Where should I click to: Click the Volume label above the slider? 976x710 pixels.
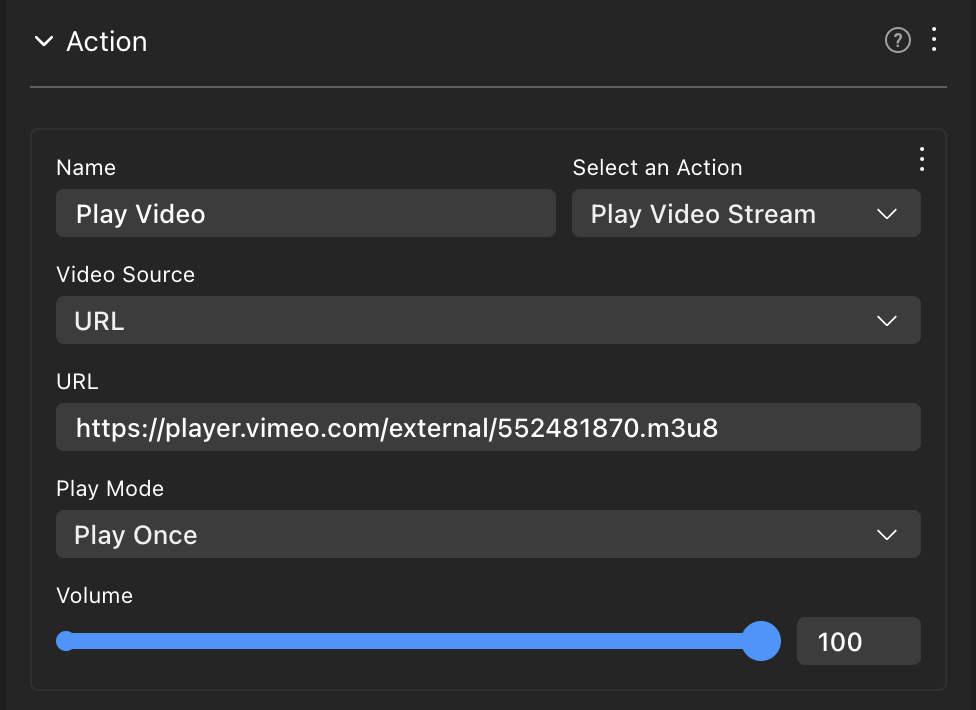coord(95,596)
